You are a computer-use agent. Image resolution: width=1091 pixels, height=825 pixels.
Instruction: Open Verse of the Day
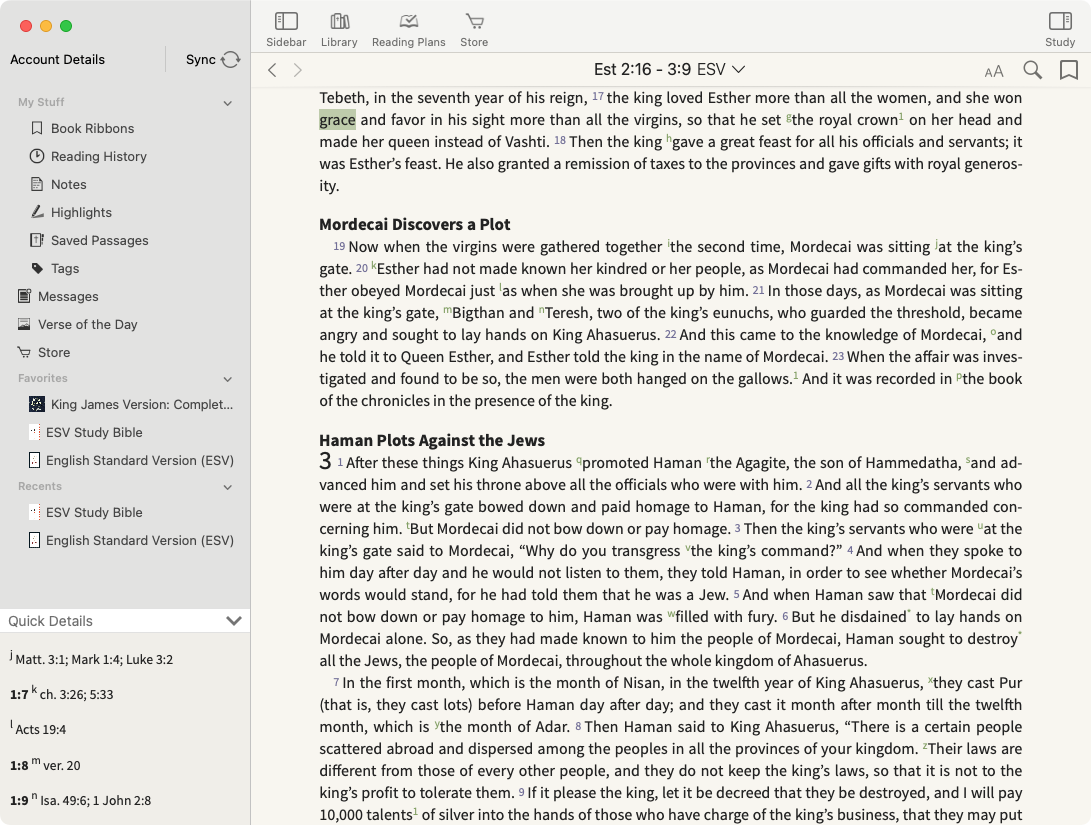(x=78, y=324)
